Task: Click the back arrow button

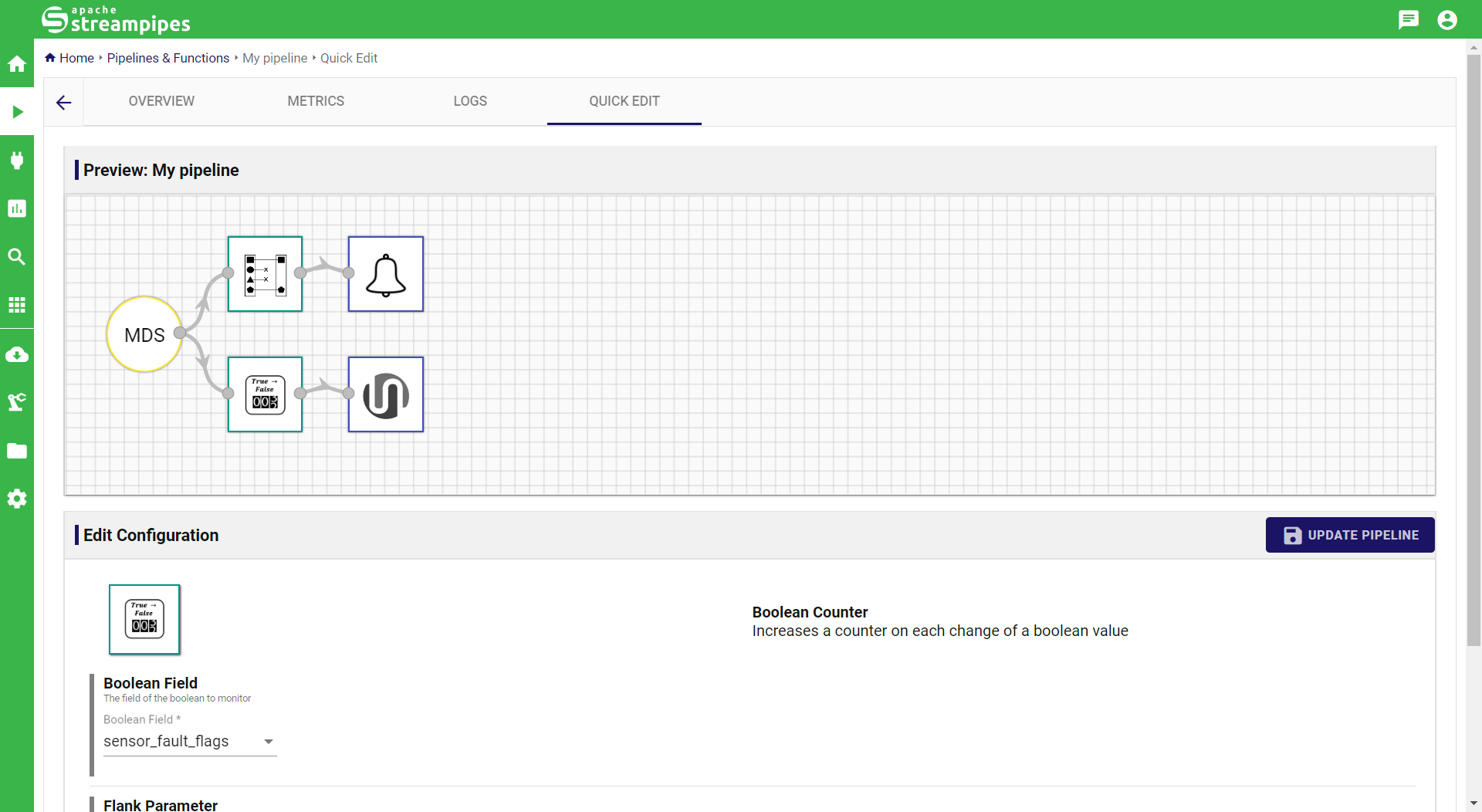Action: 64,102
